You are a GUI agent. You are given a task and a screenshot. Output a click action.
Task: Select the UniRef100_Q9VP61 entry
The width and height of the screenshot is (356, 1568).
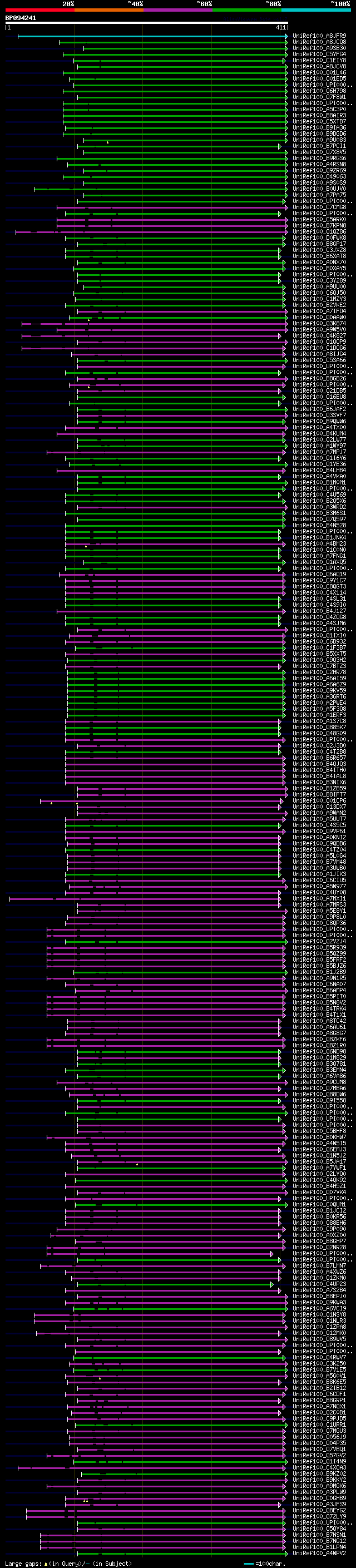coord(319,831)
